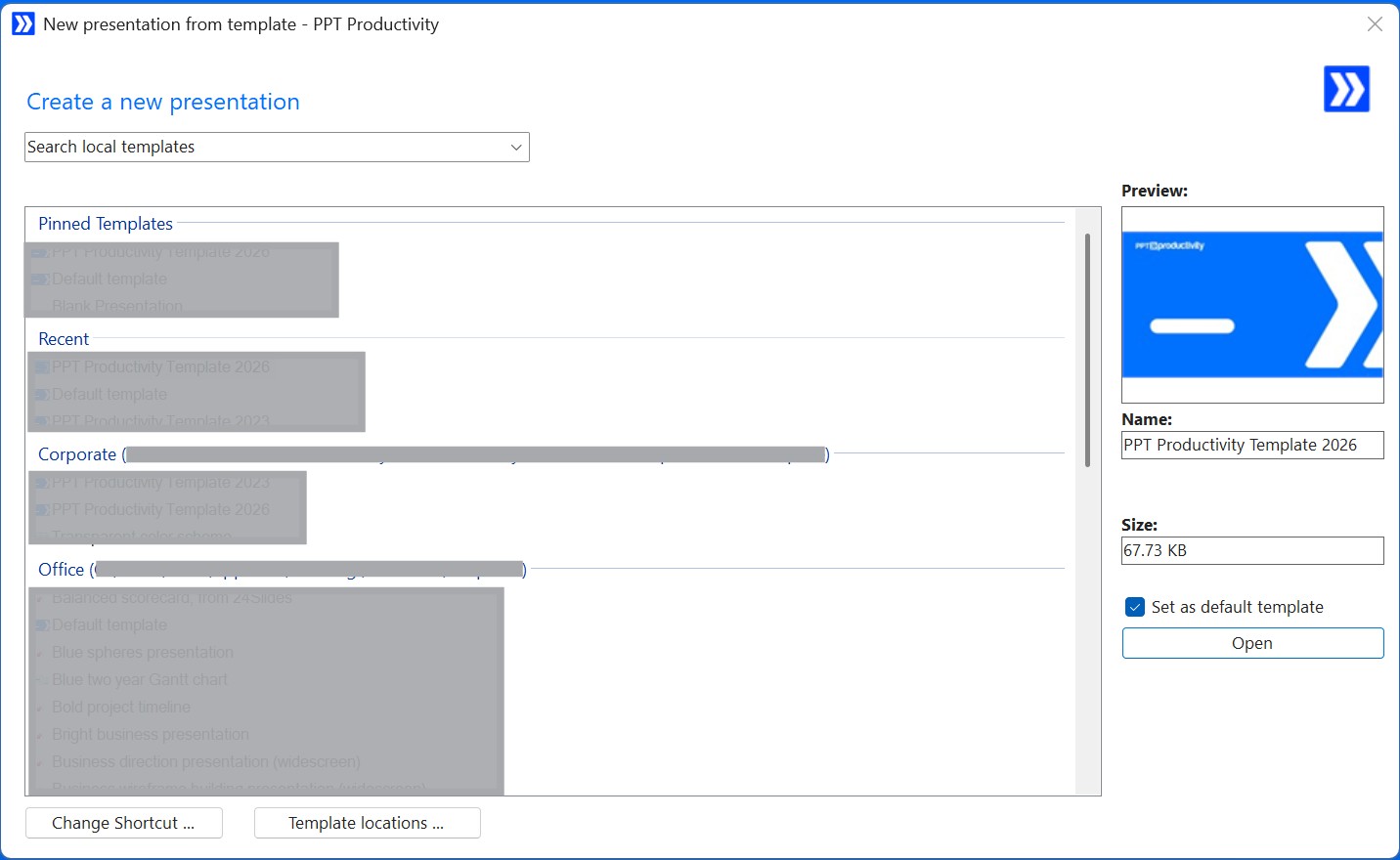Close the New presentation dialog
1400x860 pixels.
coord(1375,23)
